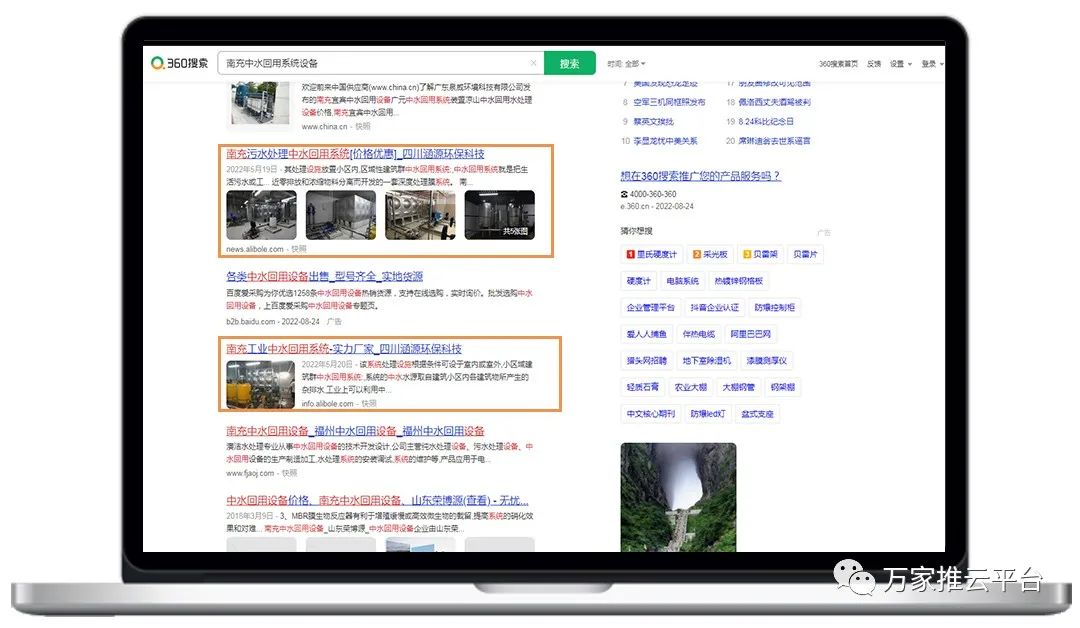1080x628 pixels.
Task: Open the 各类中水回用设备出售 ad result title
Action: point(324,277)
